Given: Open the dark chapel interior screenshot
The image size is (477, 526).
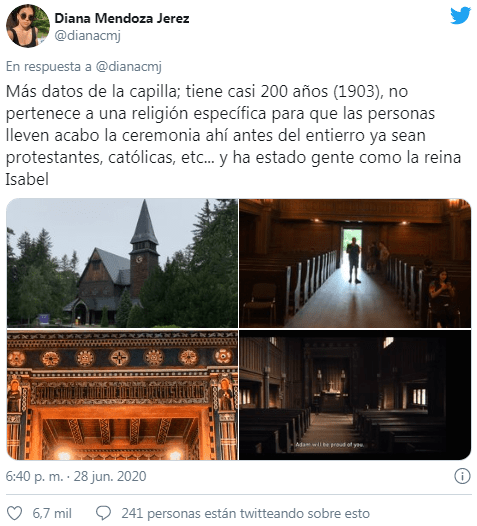Looking at the screenshot, I should pos(355,394).
